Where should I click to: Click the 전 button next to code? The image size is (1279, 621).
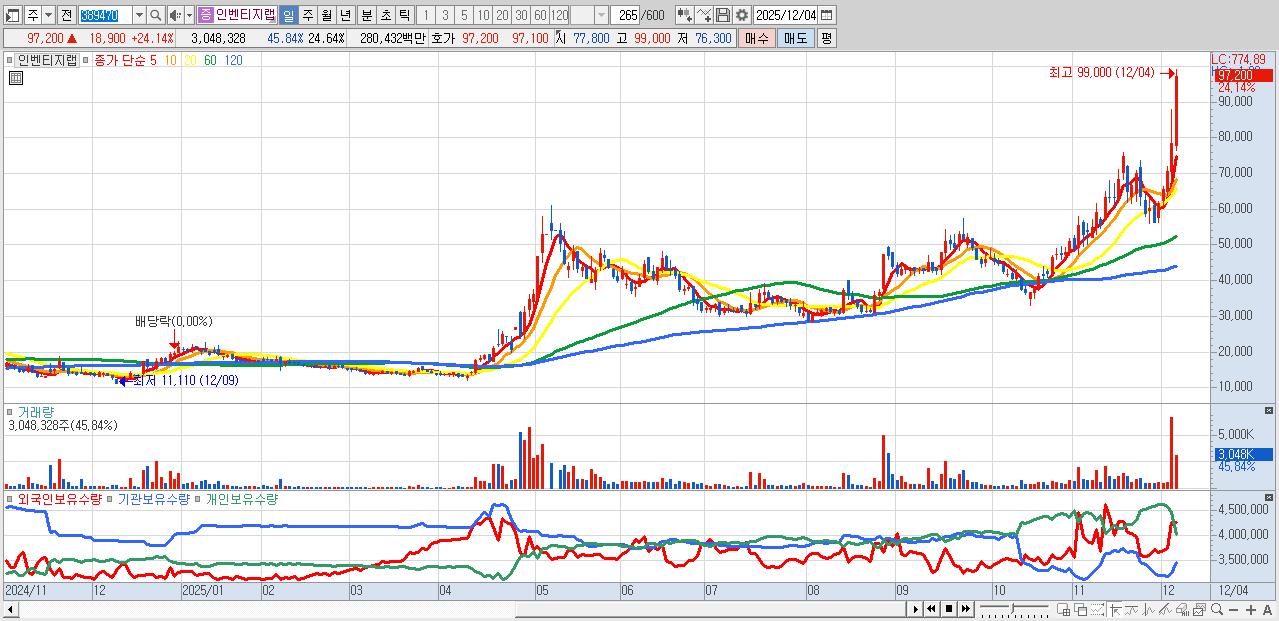(66, 15)
